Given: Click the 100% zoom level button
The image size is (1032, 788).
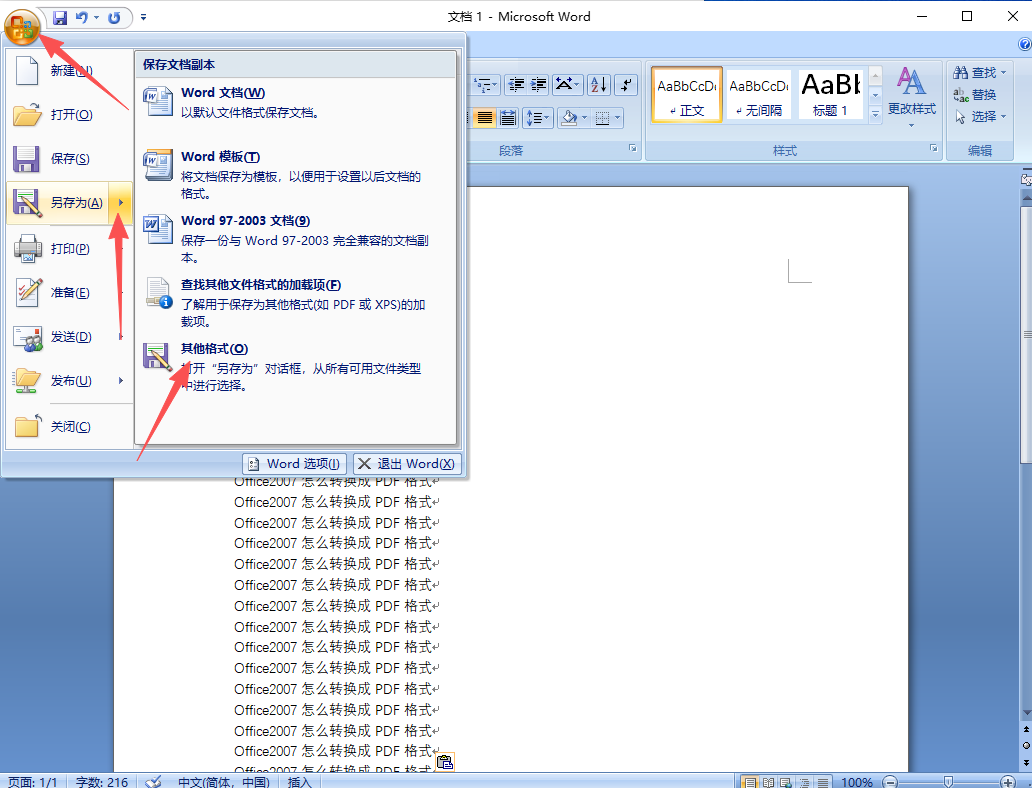Looking at the screenshot, I should coord(856,781).
